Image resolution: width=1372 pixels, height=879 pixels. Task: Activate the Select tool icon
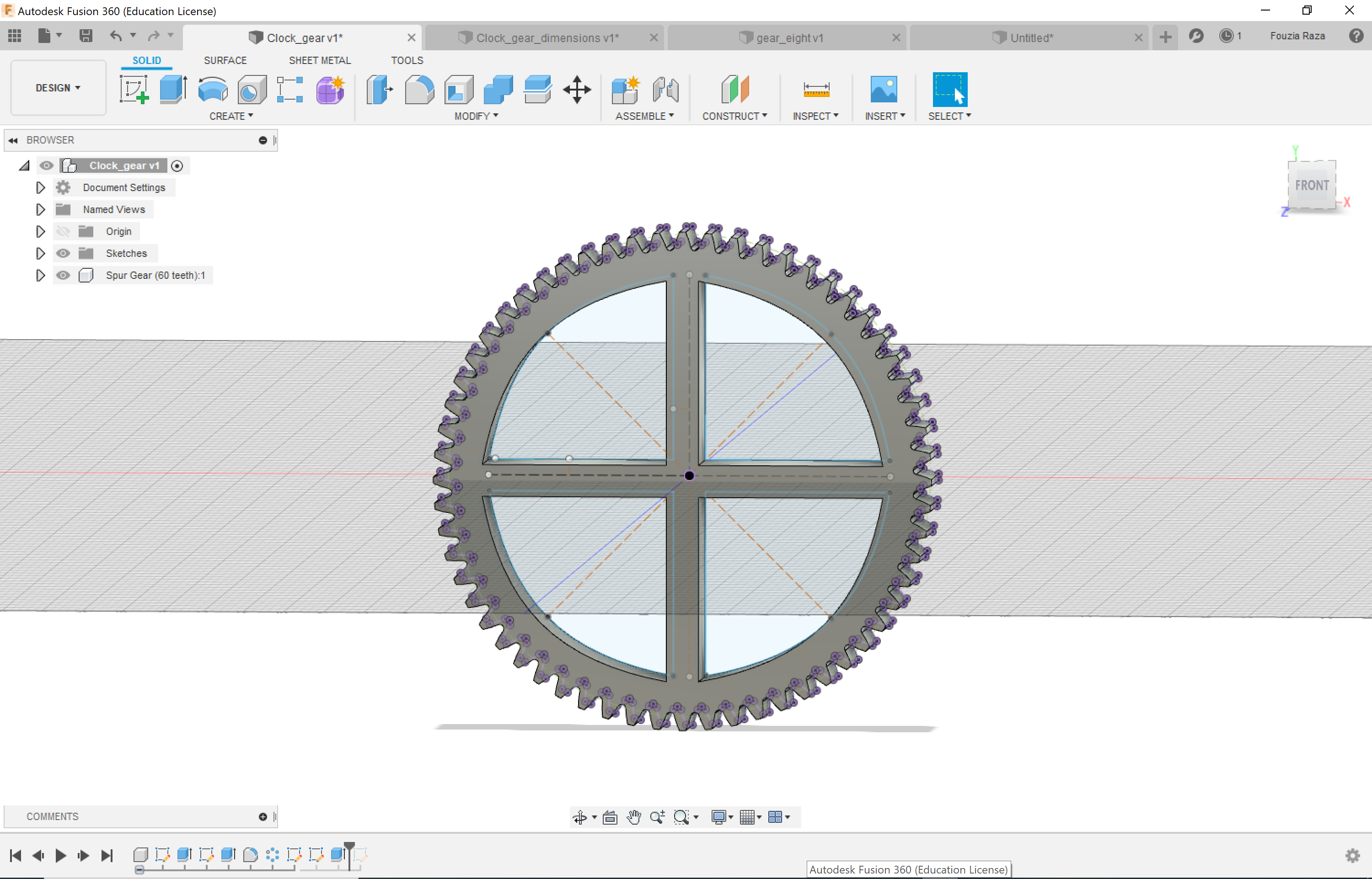[x=950, y=90]
